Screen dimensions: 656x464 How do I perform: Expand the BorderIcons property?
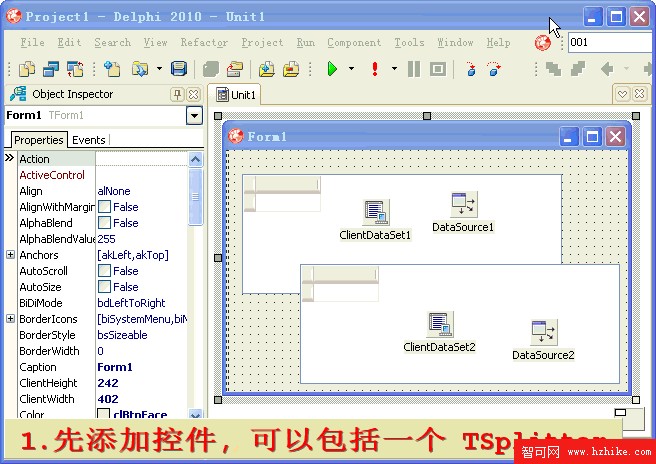10,318
